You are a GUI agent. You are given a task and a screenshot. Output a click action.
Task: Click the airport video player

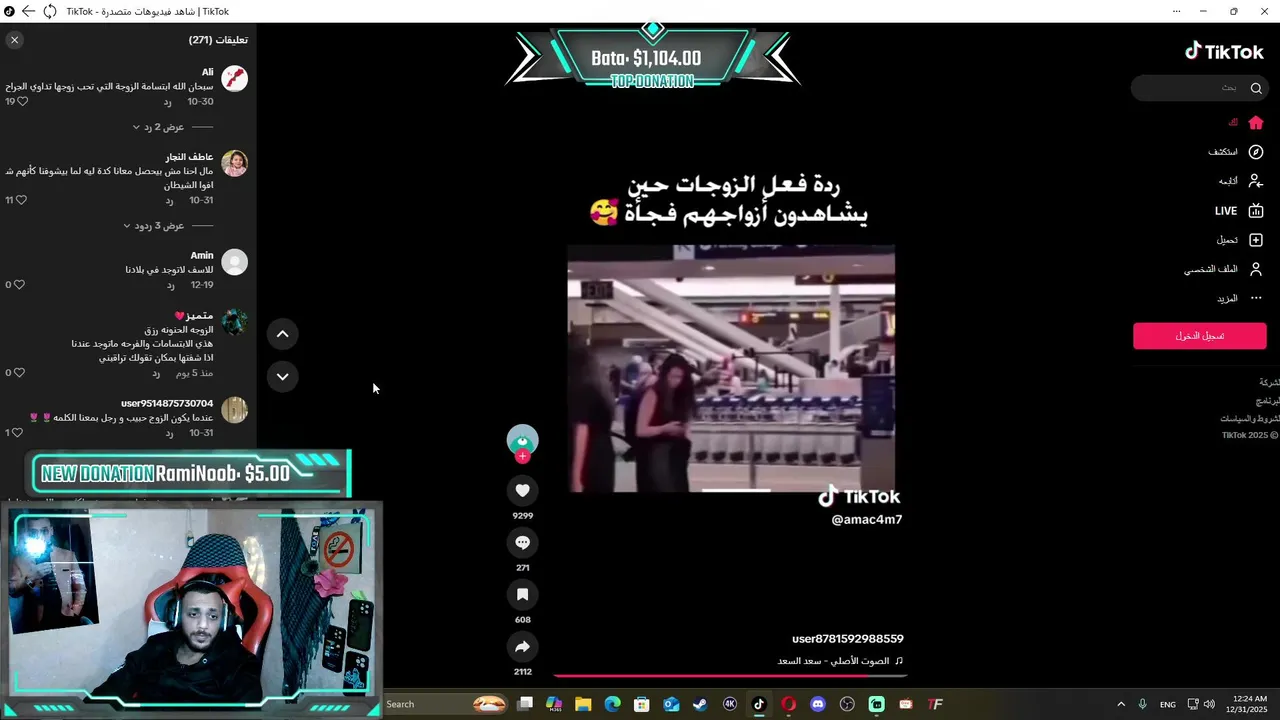point(731,368)
